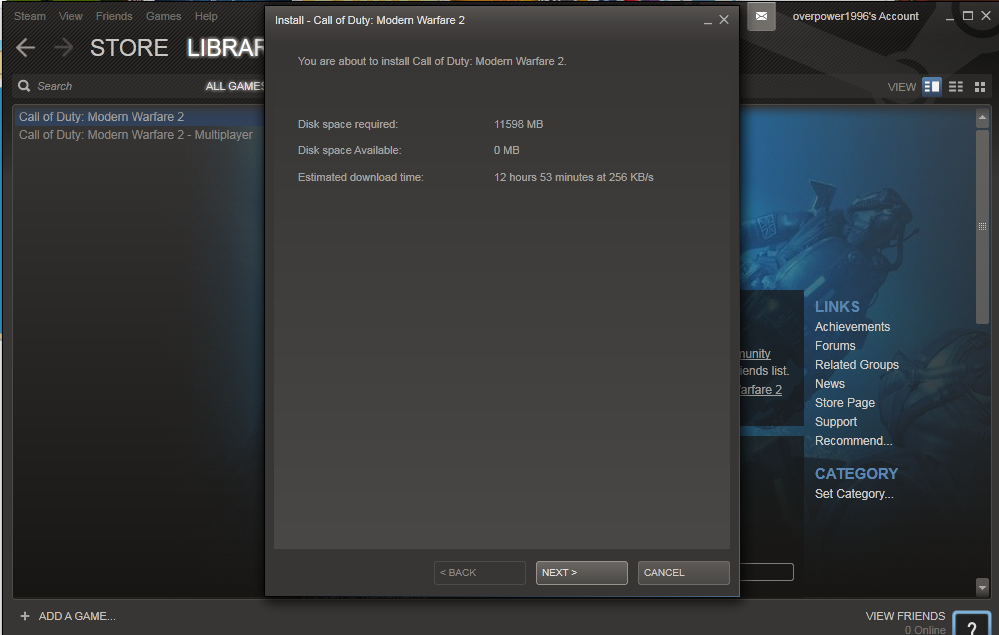Switch to grid view icon
Viewport: 999px width, 635px height.
[980, 87]
